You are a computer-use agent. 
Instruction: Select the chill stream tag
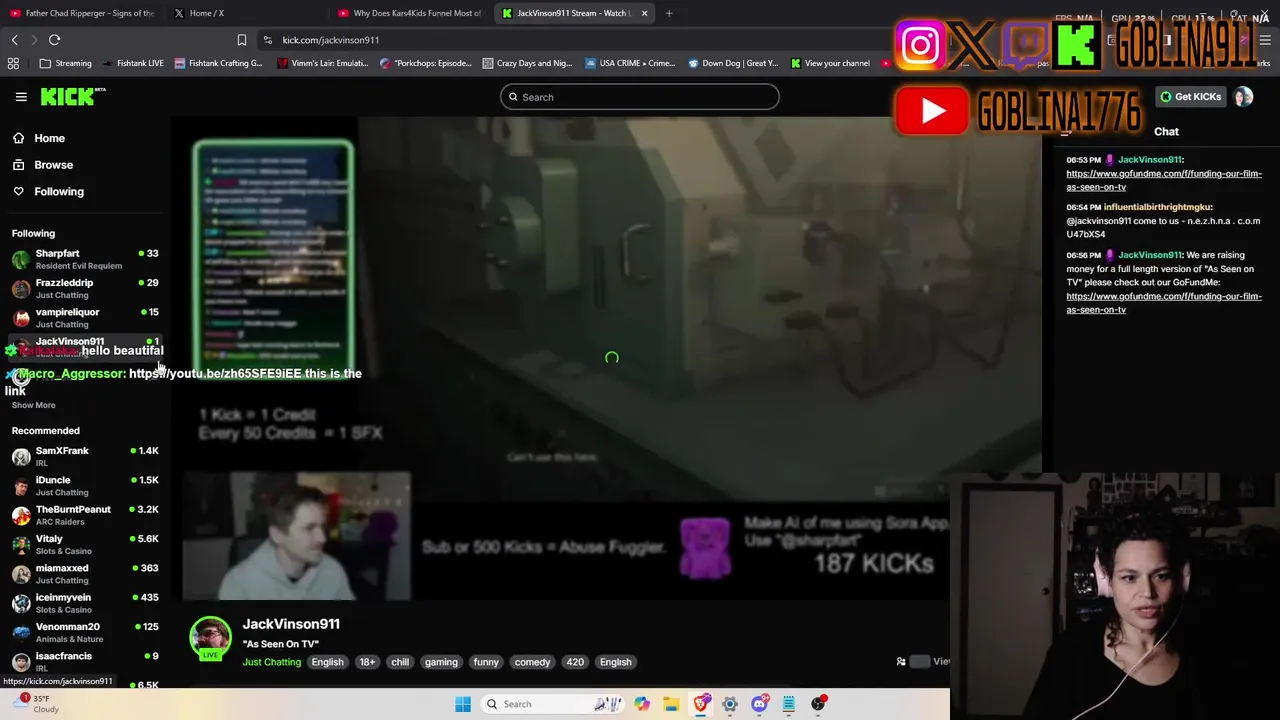pos(400,662)
